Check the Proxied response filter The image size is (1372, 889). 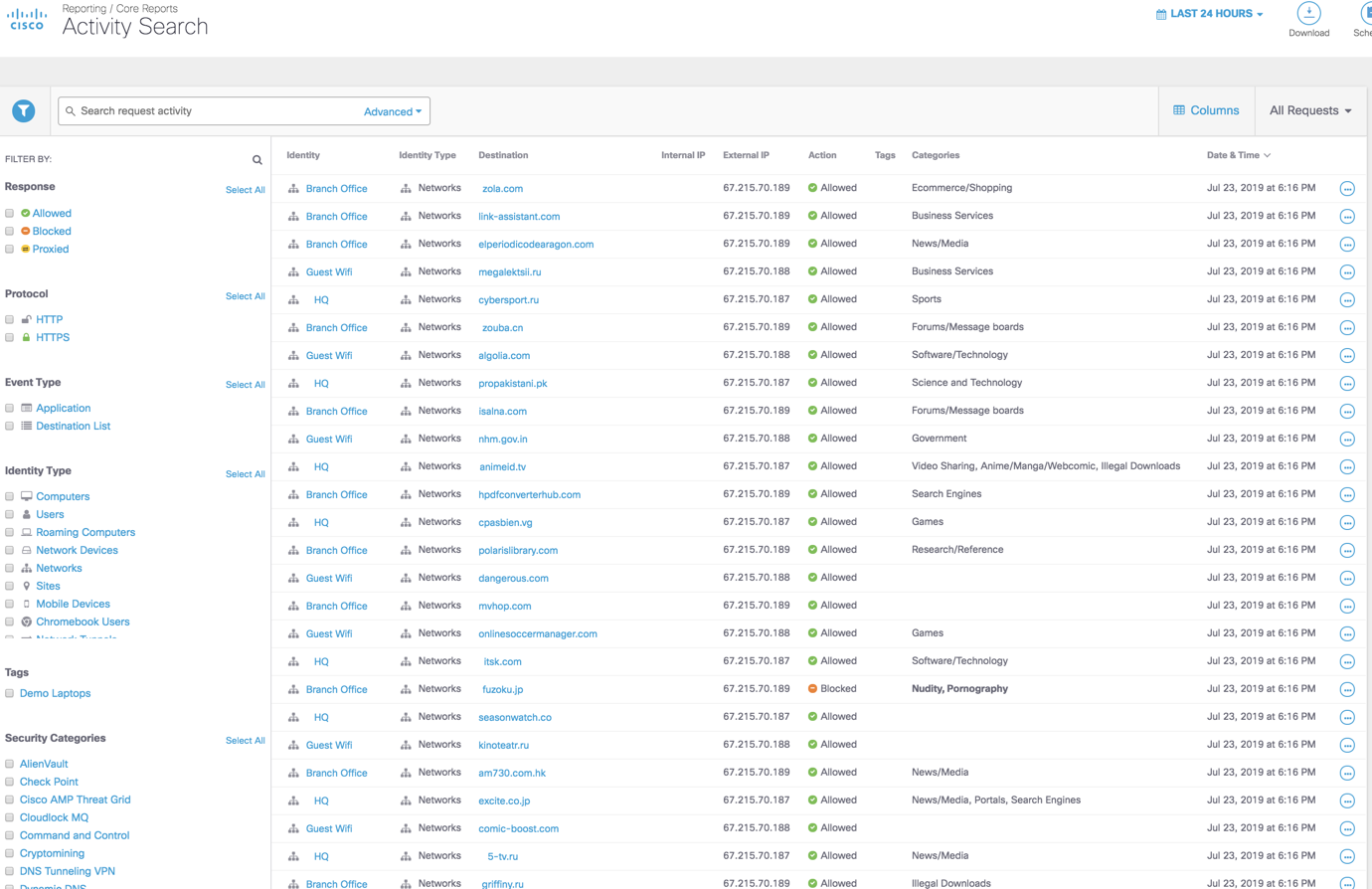click(10, 250)
